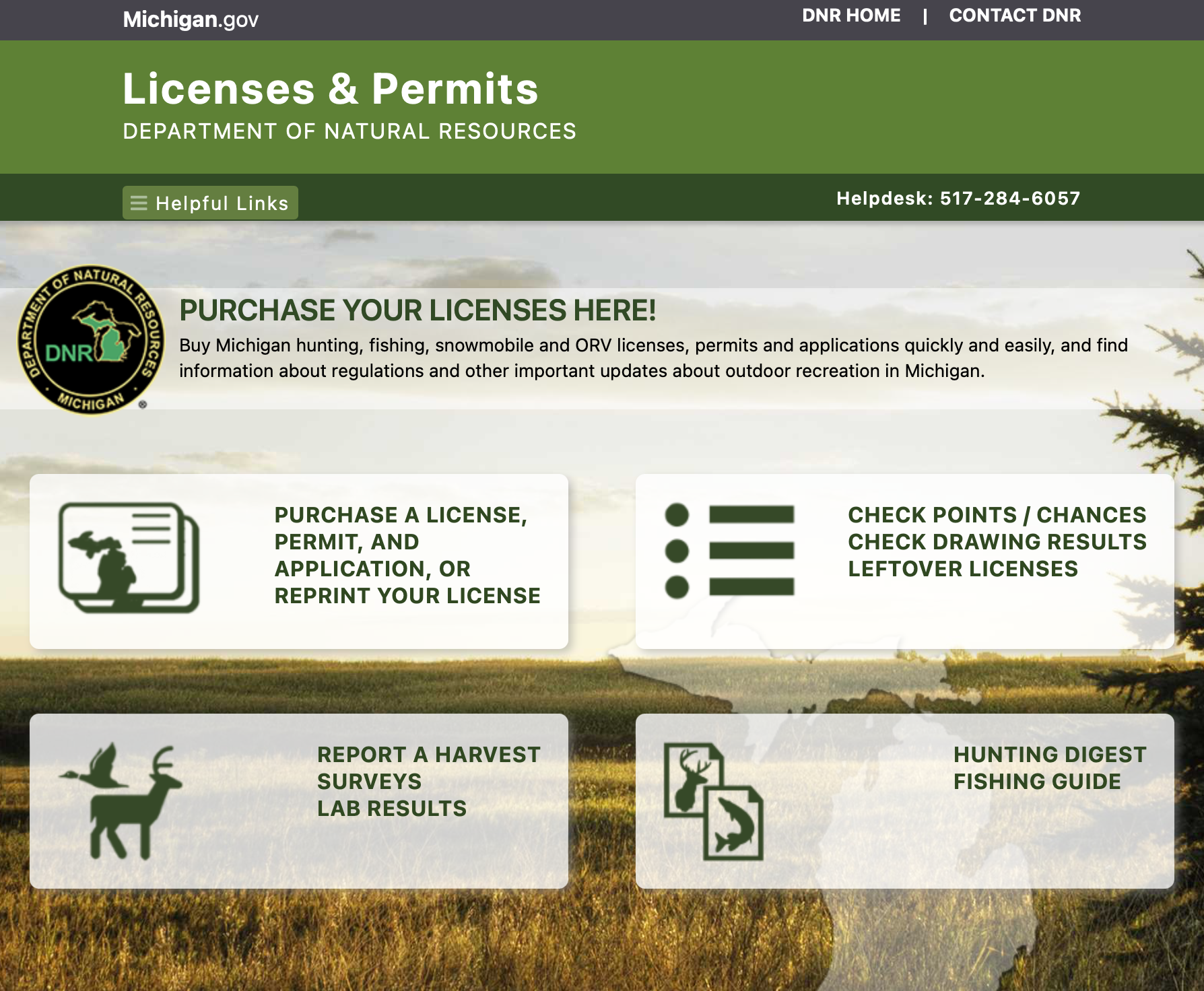This screenshot has height=991, width=1204.
Task: Click the round DNR Michigan seal logo
Action: (90, 339)
